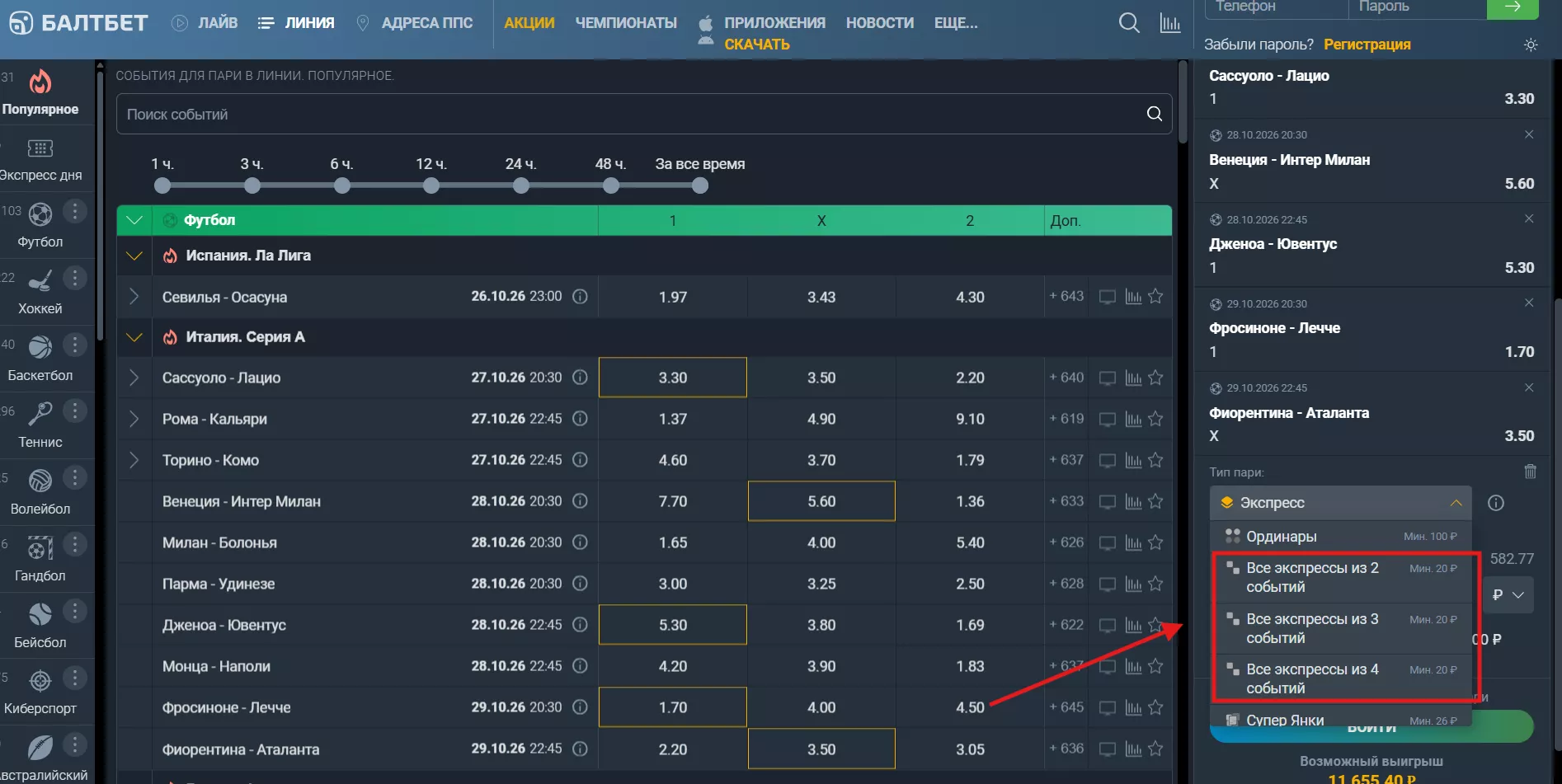Add Рома - Кальяри to favorites star
The image size is (1562, 784).
click(x=1155, y=419)
